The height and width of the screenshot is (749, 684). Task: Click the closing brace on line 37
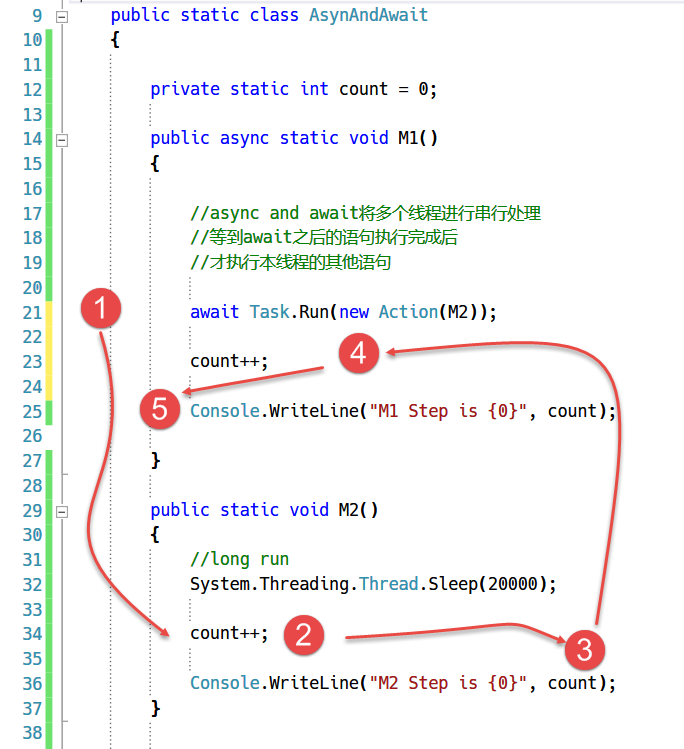click(x=155, y=708)
